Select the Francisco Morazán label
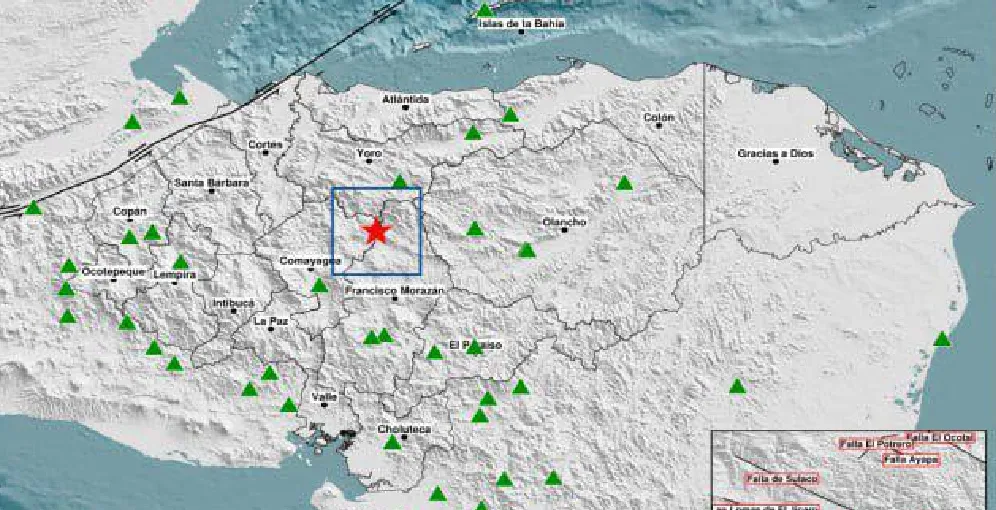 [394, 290]
